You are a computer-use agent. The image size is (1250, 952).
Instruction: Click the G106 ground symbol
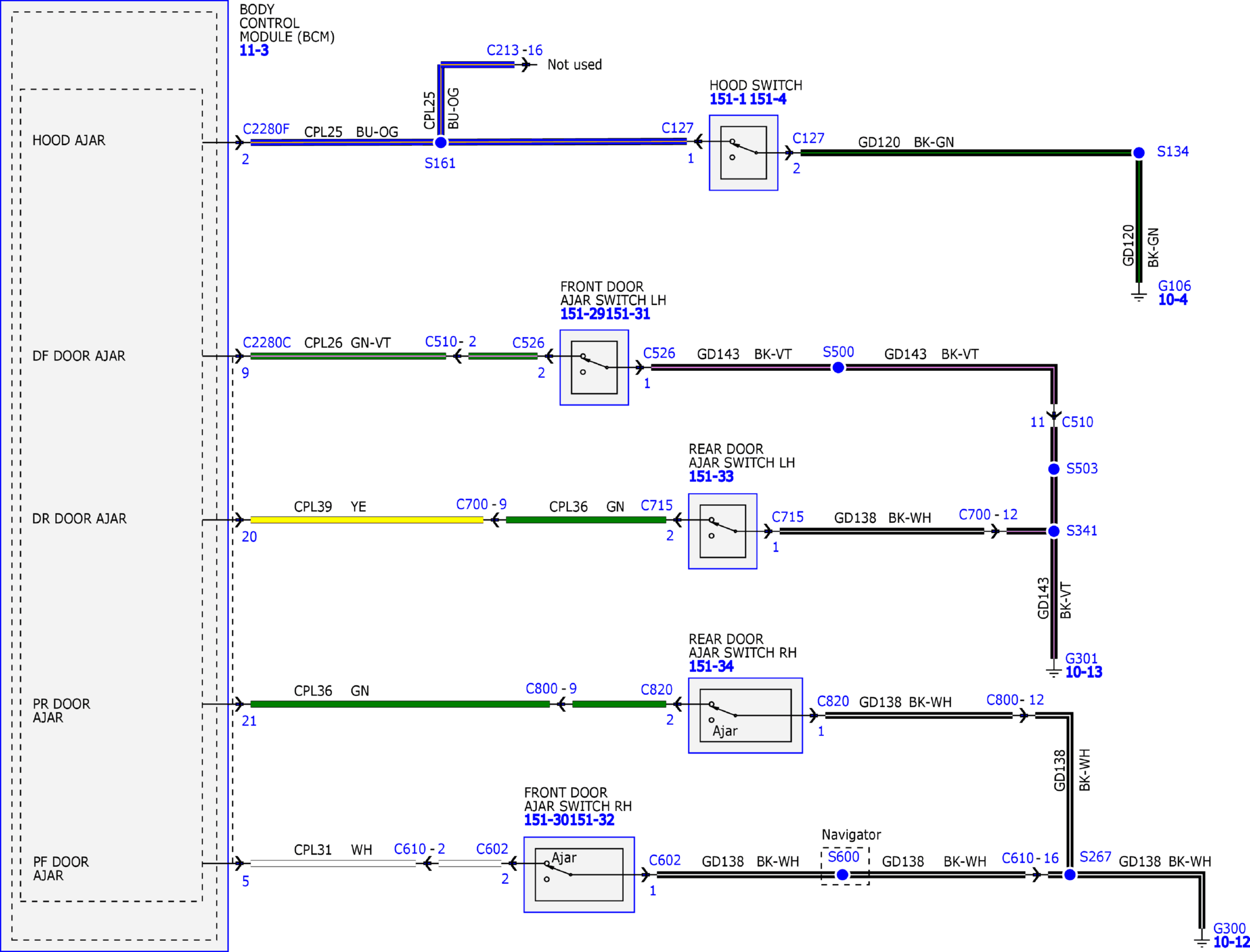(1138, 295)
